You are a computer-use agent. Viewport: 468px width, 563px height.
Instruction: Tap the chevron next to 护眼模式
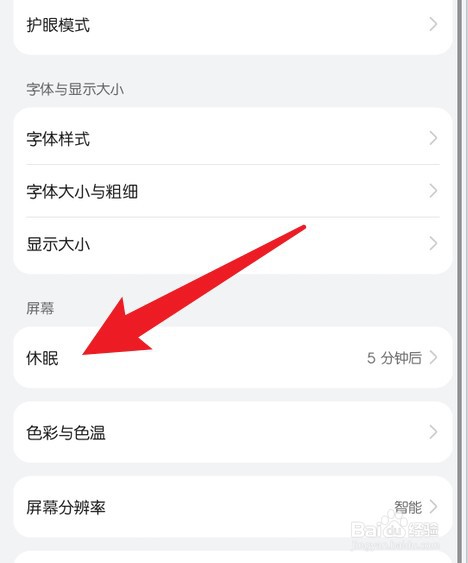click(x=434, y=24)
